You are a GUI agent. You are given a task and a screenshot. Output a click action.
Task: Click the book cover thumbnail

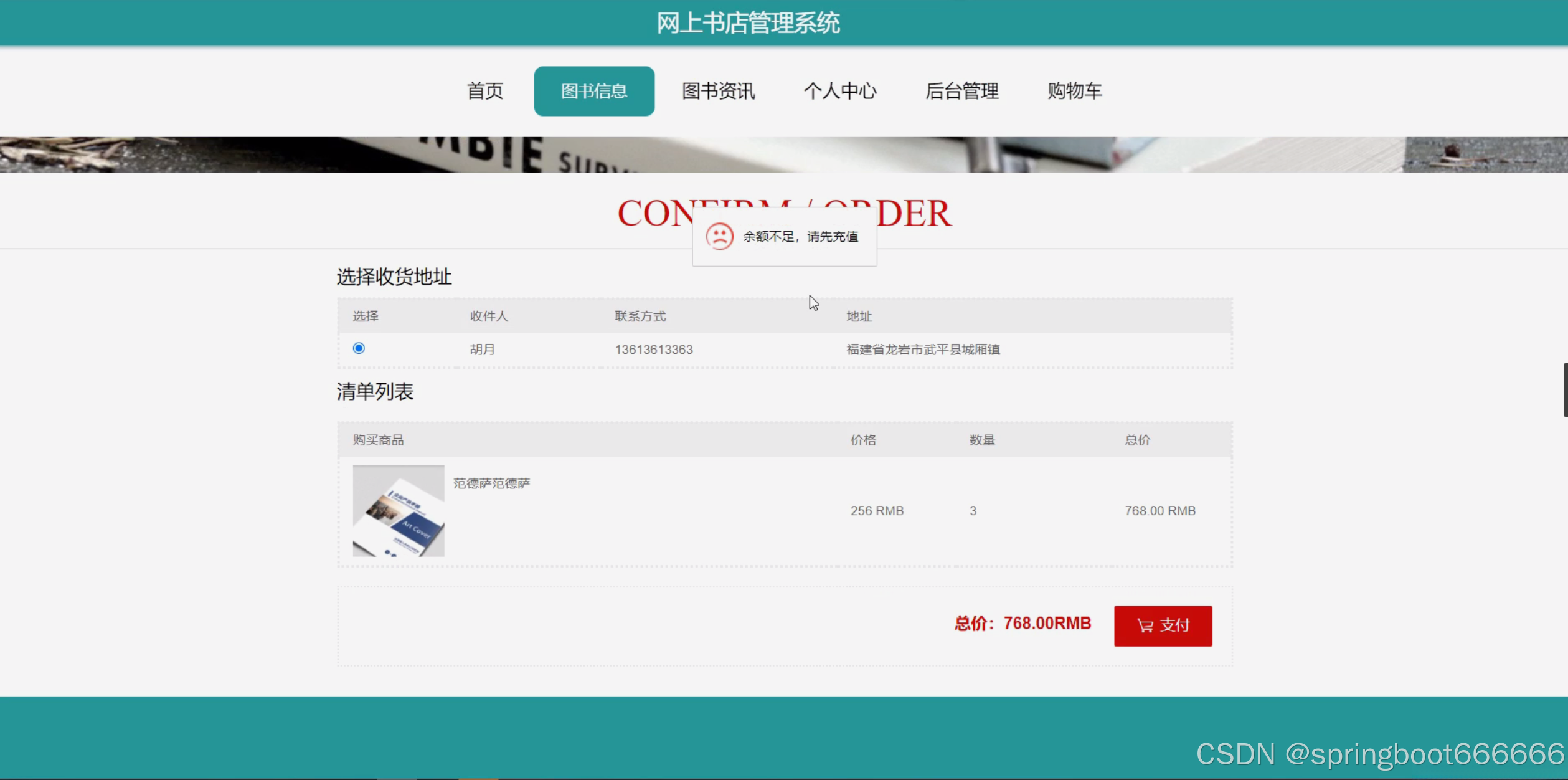click(x=399, y=511)
